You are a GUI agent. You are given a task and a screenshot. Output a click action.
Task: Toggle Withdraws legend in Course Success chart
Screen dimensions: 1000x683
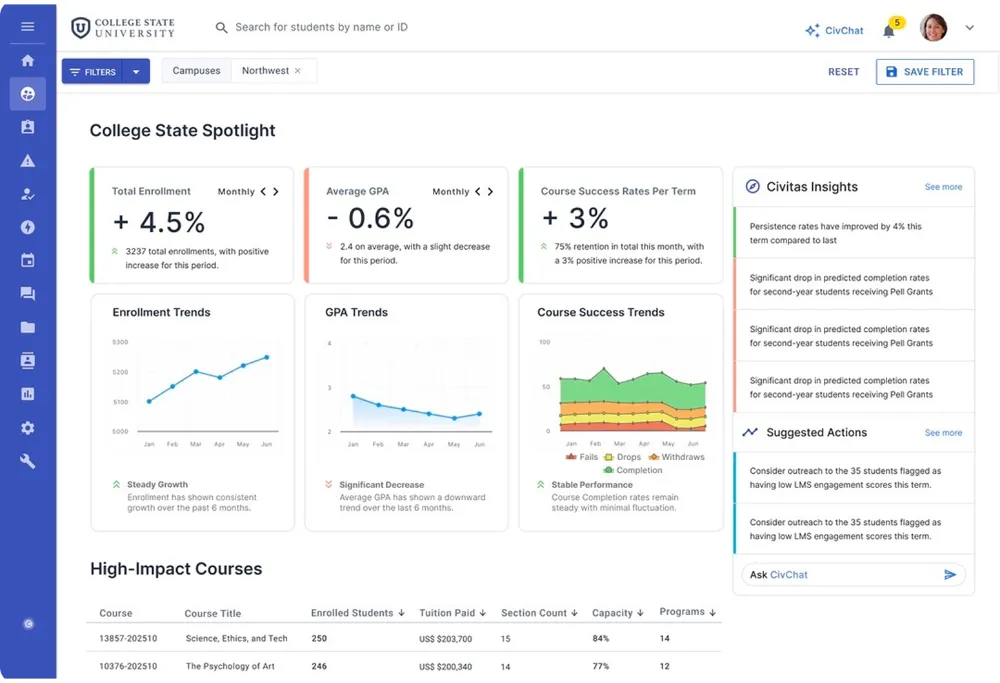coord(676,457)
